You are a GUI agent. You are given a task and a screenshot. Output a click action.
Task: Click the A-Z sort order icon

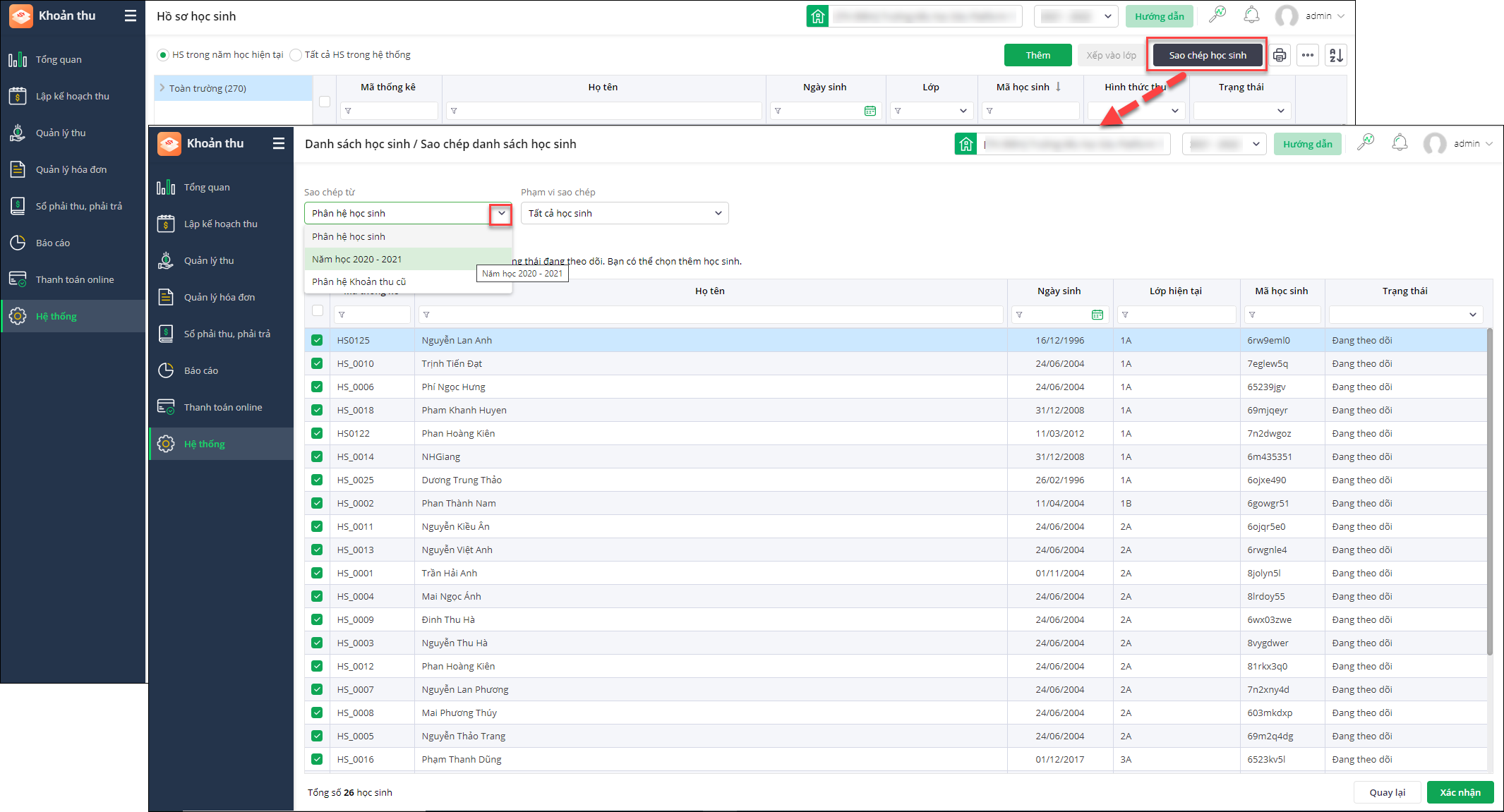coord(1336,55)
